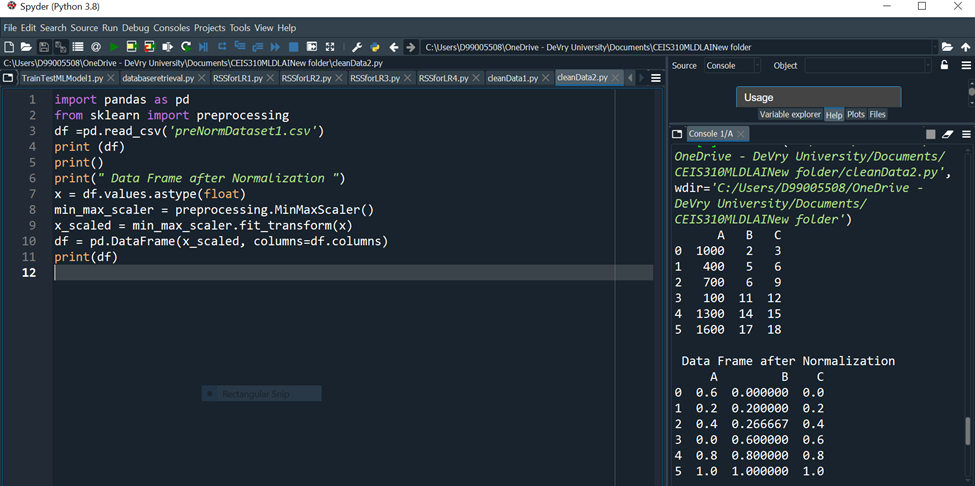Clear the console with the eraser icon
The height and width of the screenshot is (486, 975).
click(948, 134)
